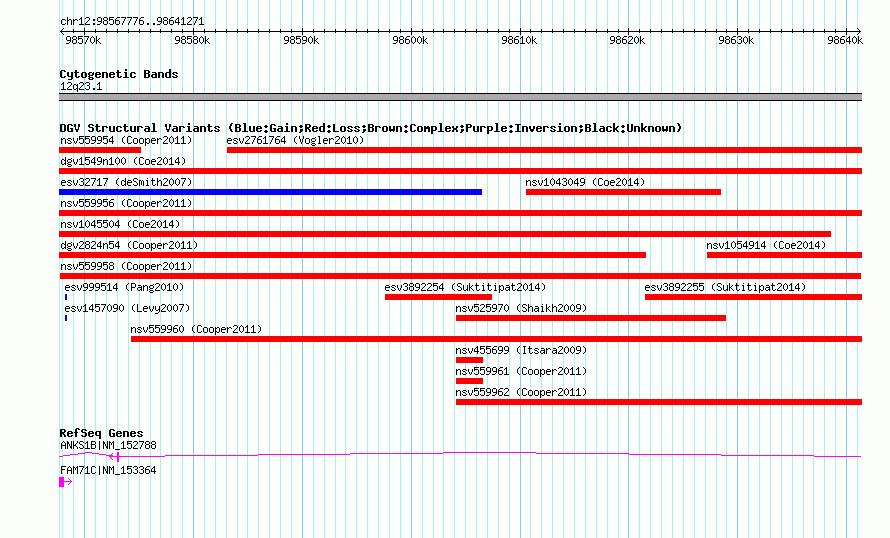Click the nsv455699 (Itsara2009) label
This screenshot has width=890, height=538.
coord(521,350)
